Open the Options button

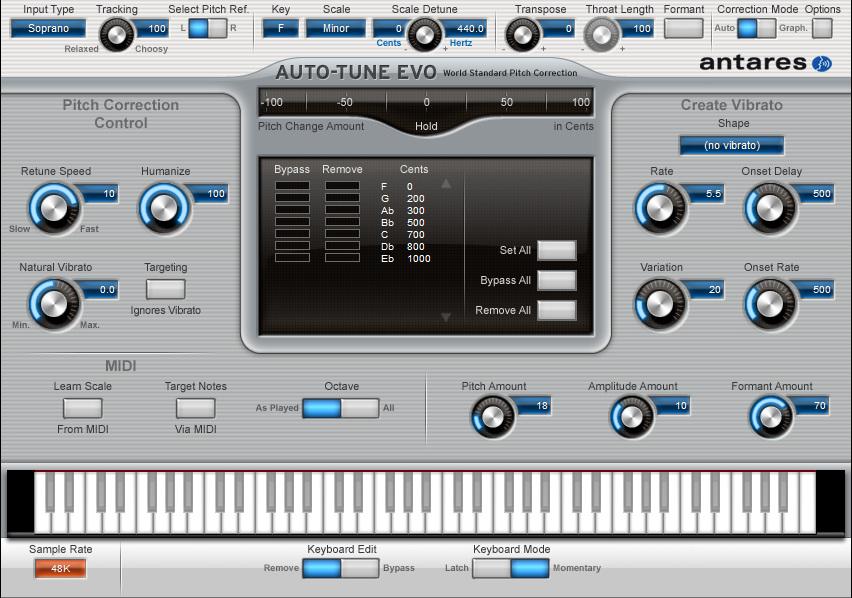tap(822, 28)
